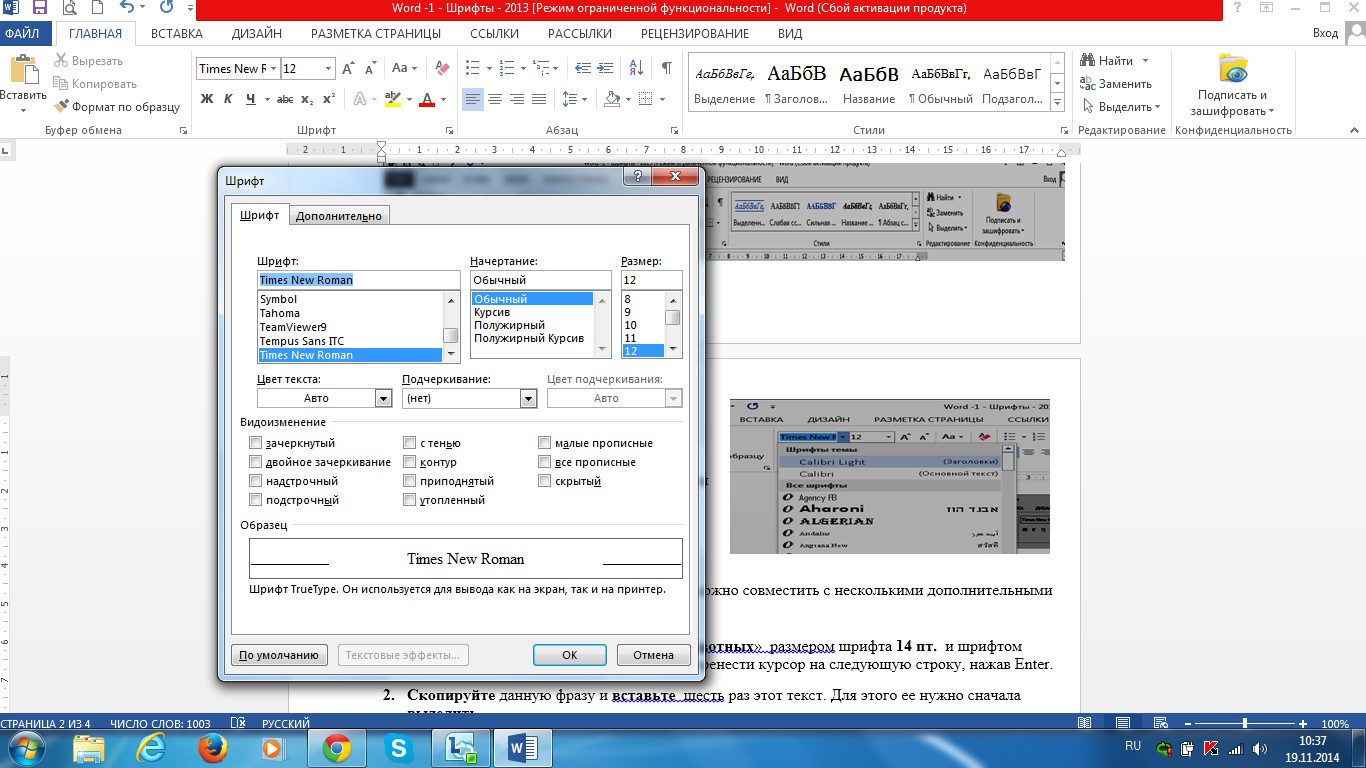Open ribbon font size dropdown
Viewport: 1366px width, 768px height.
[328, 68]
